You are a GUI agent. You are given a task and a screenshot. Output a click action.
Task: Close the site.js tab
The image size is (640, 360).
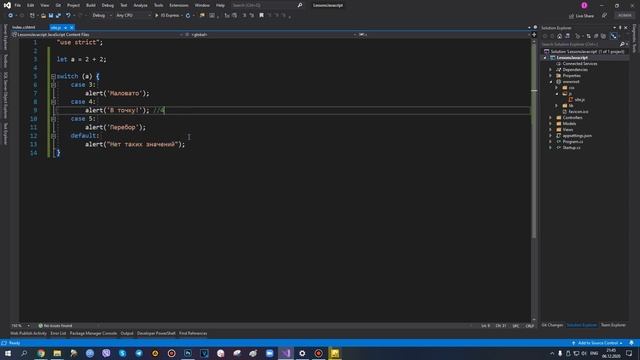tap(71, 28)
